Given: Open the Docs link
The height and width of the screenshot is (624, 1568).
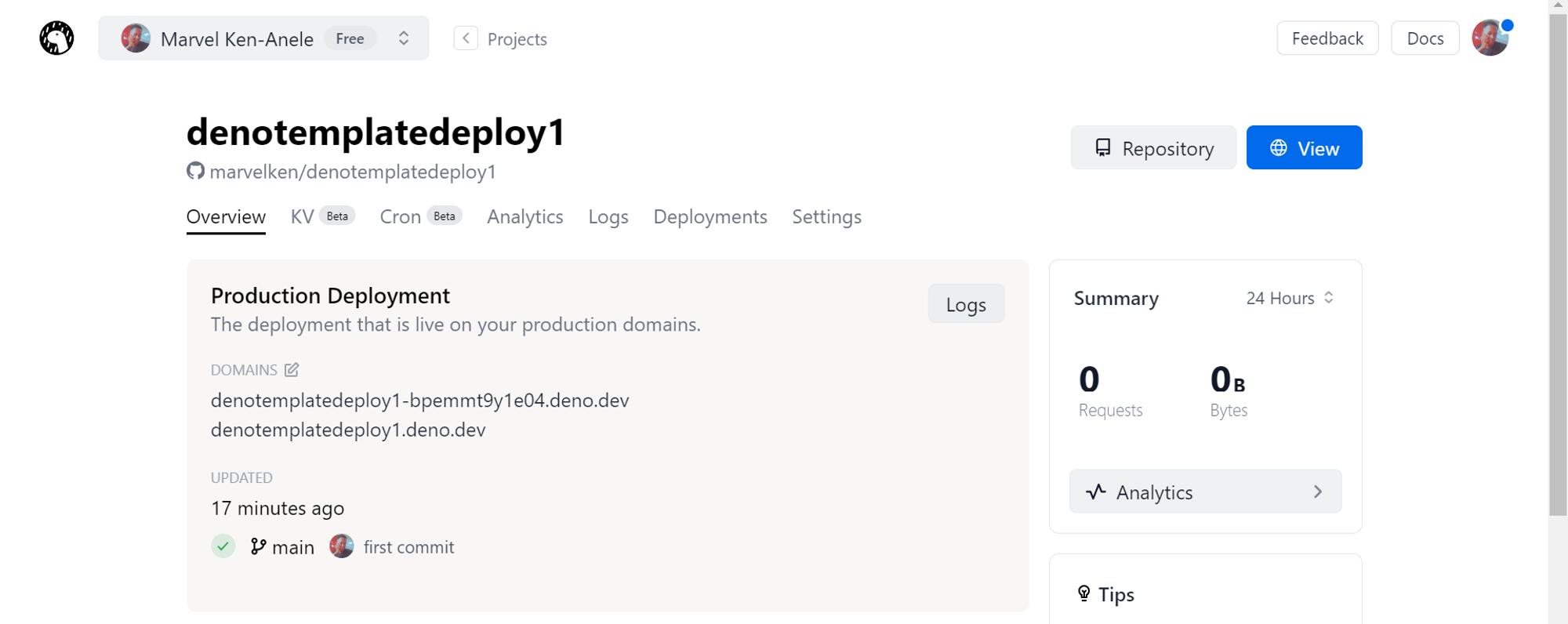Looking at the screenshot, I should pos(1425,38).
